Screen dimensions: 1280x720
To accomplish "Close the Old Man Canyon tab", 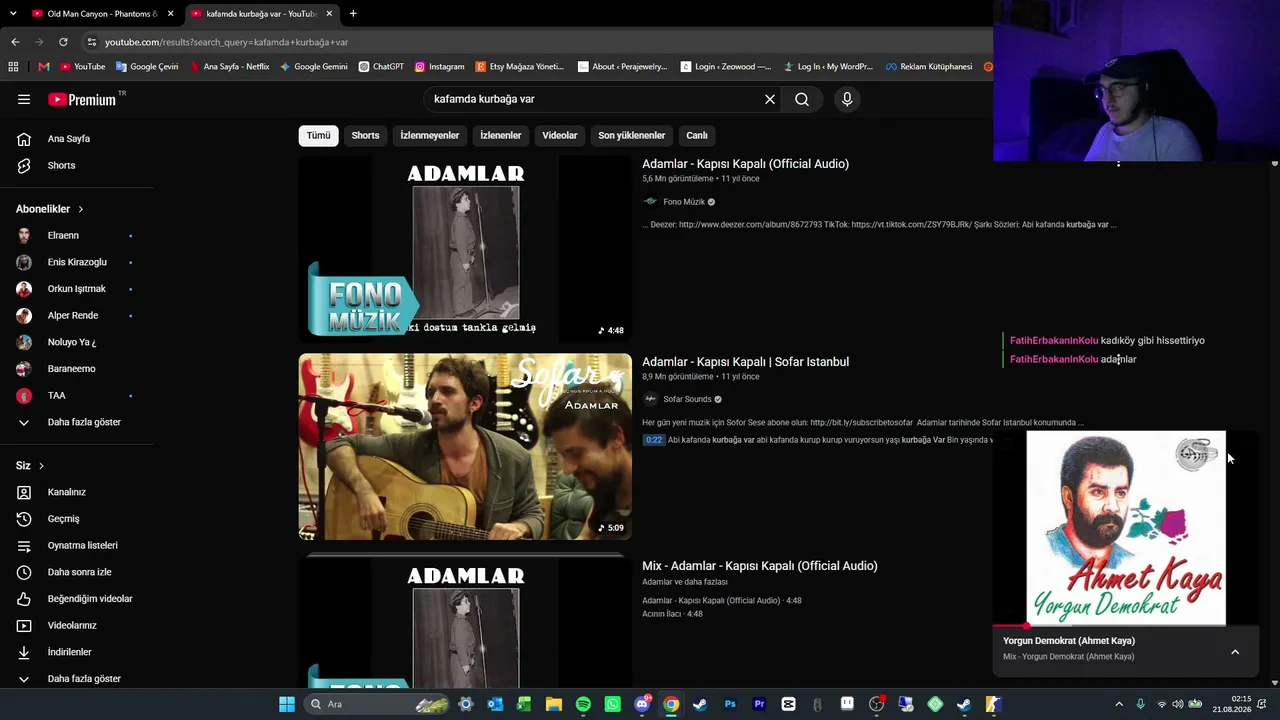I will pyautogui.click(x=171, y=14).
